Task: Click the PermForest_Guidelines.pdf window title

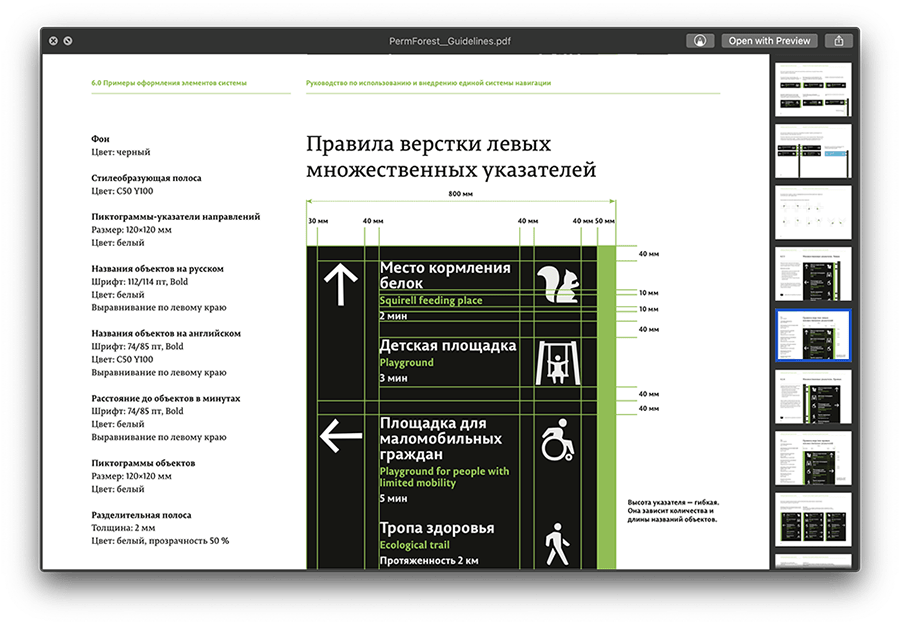Action: 448,41
